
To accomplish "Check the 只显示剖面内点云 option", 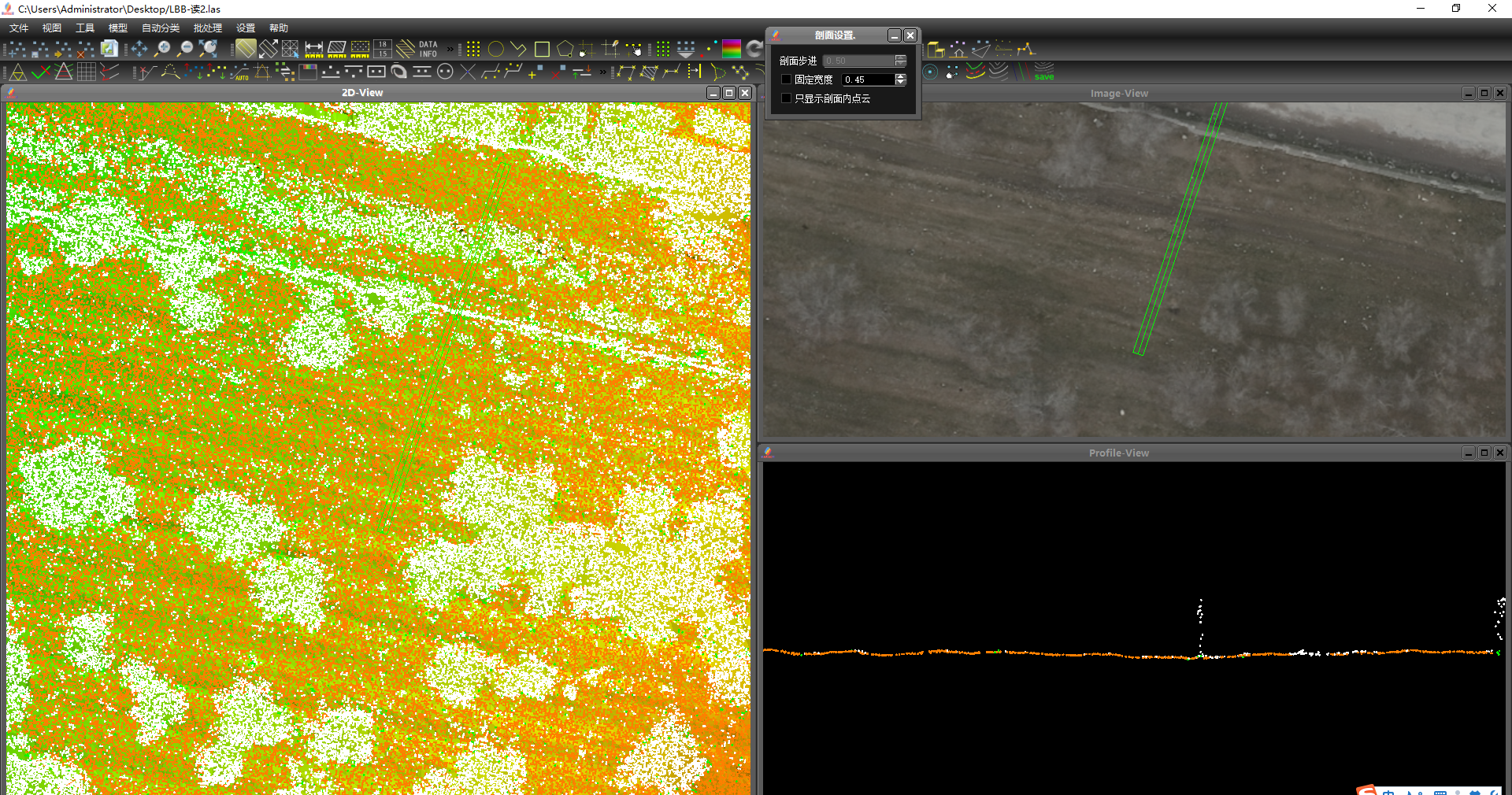I will coord(786,98).
